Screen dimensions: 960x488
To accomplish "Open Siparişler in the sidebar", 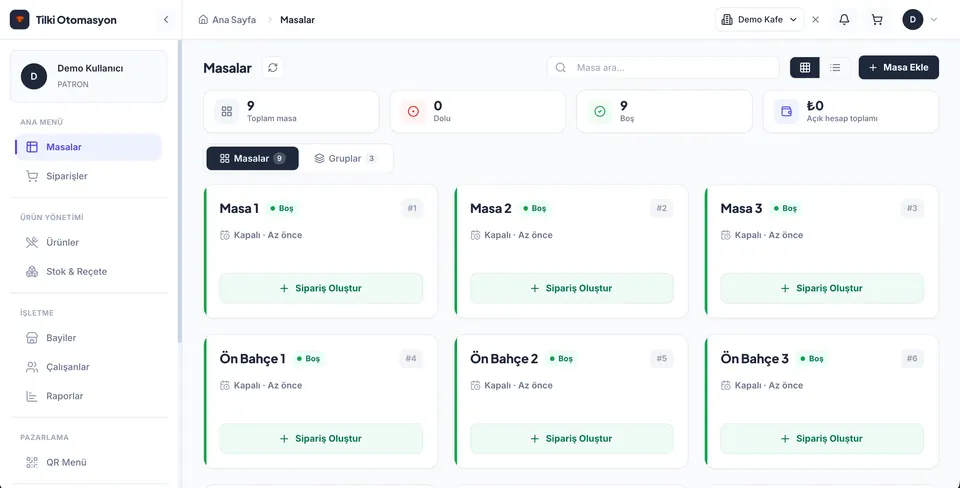I will [89, 176].
